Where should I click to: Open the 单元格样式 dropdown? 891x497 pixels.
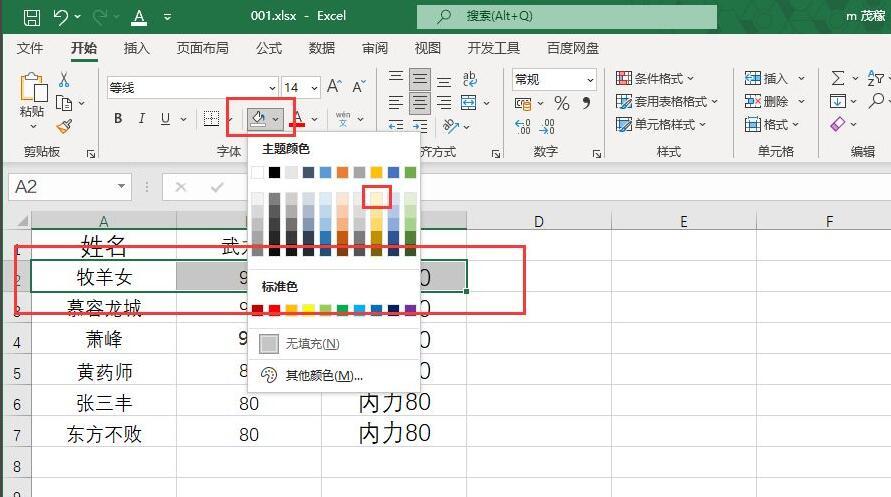[660, 124]
